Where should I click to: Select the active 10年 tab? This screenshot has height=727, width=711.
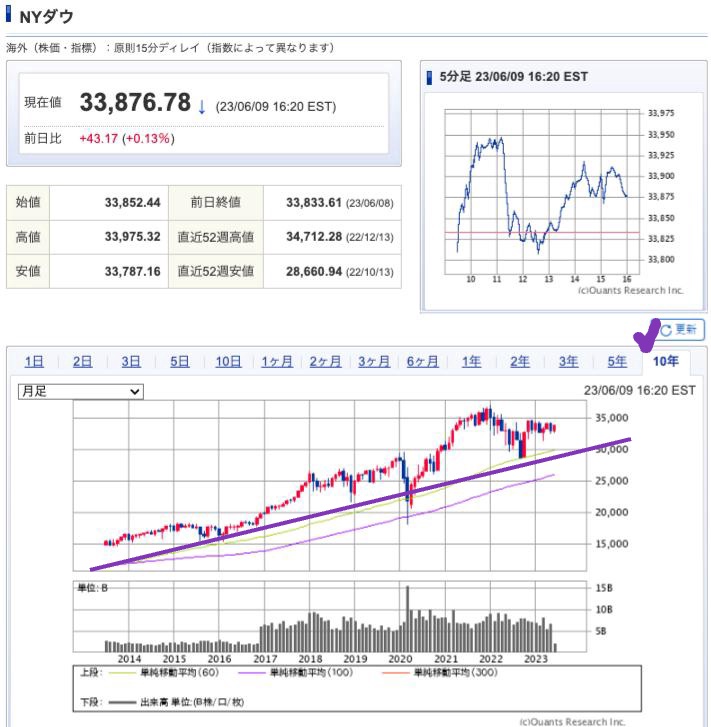tap(666, 362)
